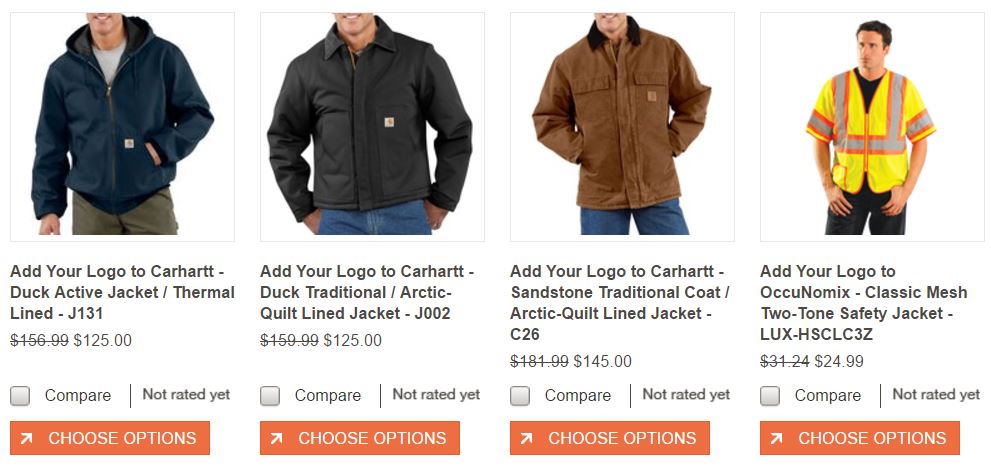Choose options for the $24.99 safety jacket
Image resolution: width=991 pixels, height=470 pixels.
860,438
